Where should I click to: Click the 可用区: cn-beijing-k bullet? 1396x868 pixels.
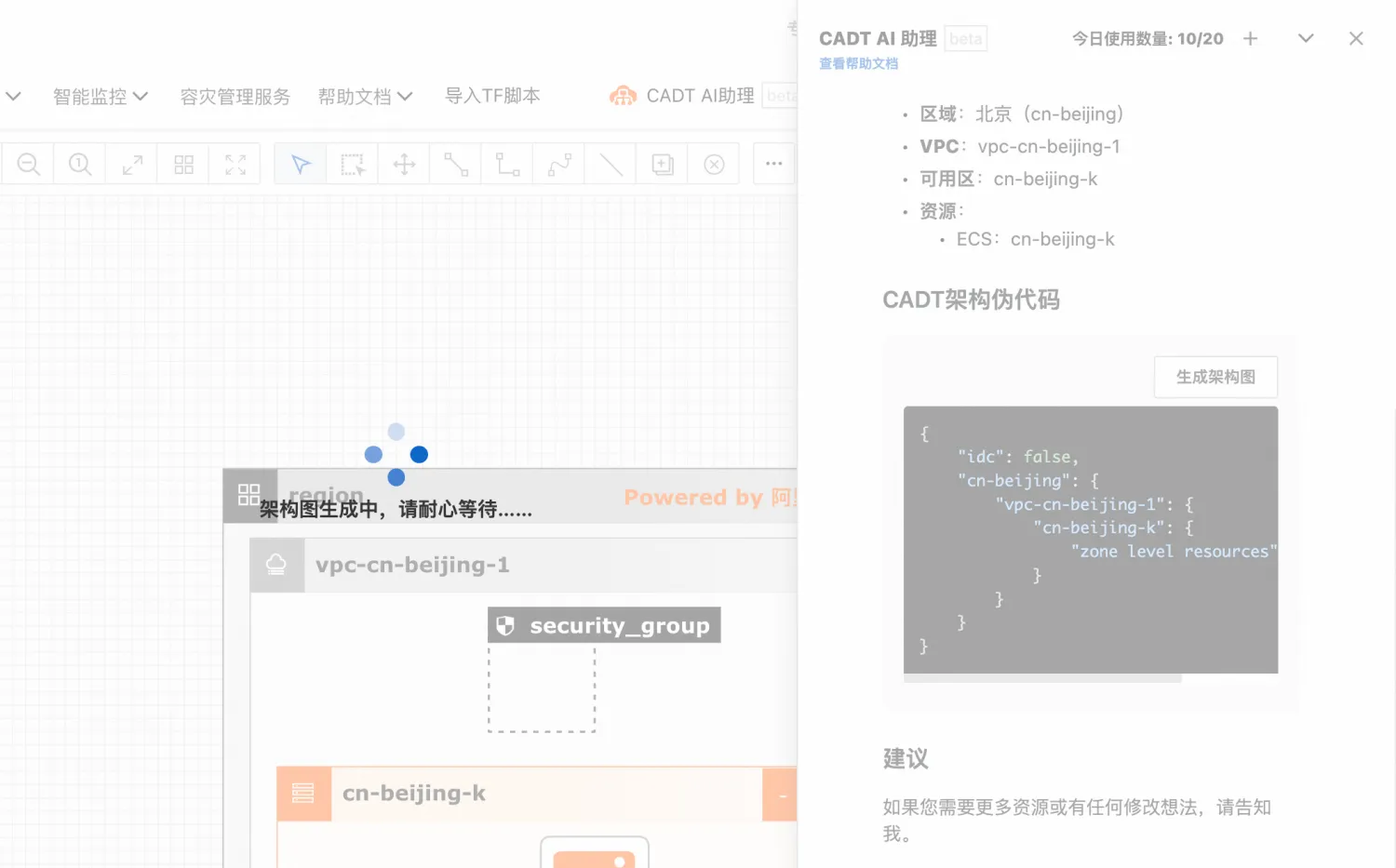tap(1009, 179)
